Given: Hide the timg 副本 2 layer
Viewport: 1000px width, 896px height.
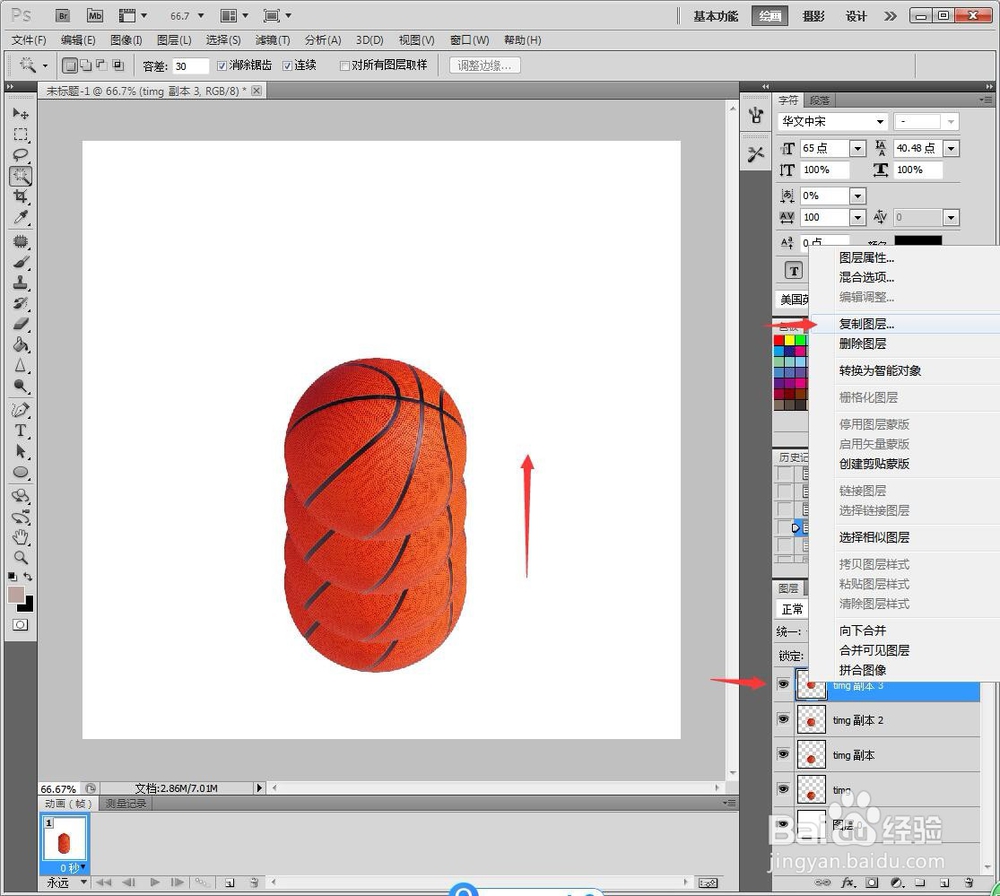Looking at the screenshot, I should (784, 720).
